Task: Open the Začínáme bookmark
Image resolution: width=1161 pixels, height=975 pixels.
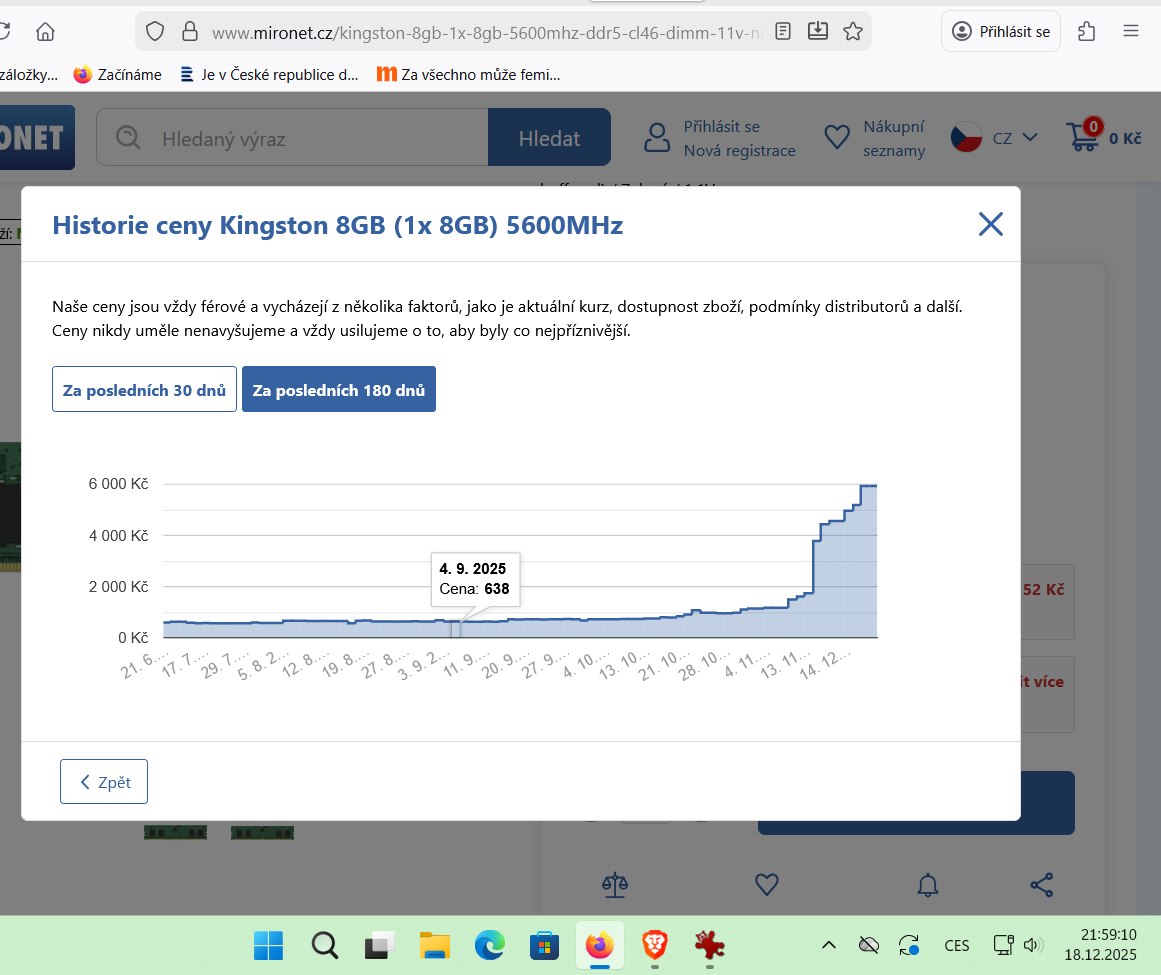Action: (x=117, y=74)
